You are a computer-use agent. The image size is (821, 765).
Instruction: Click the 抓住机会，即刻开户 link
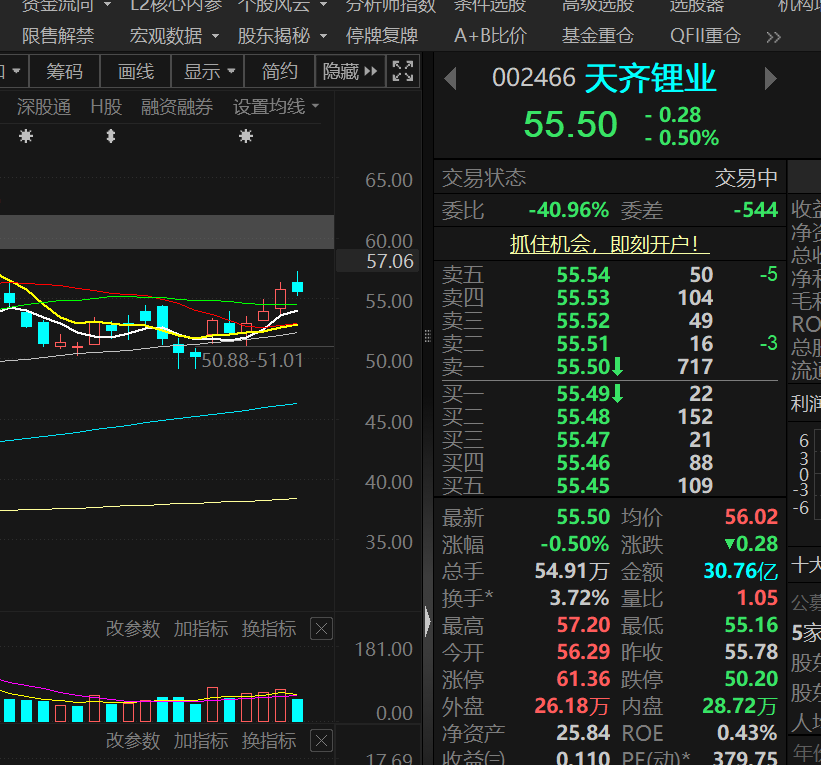coord(609,244)
